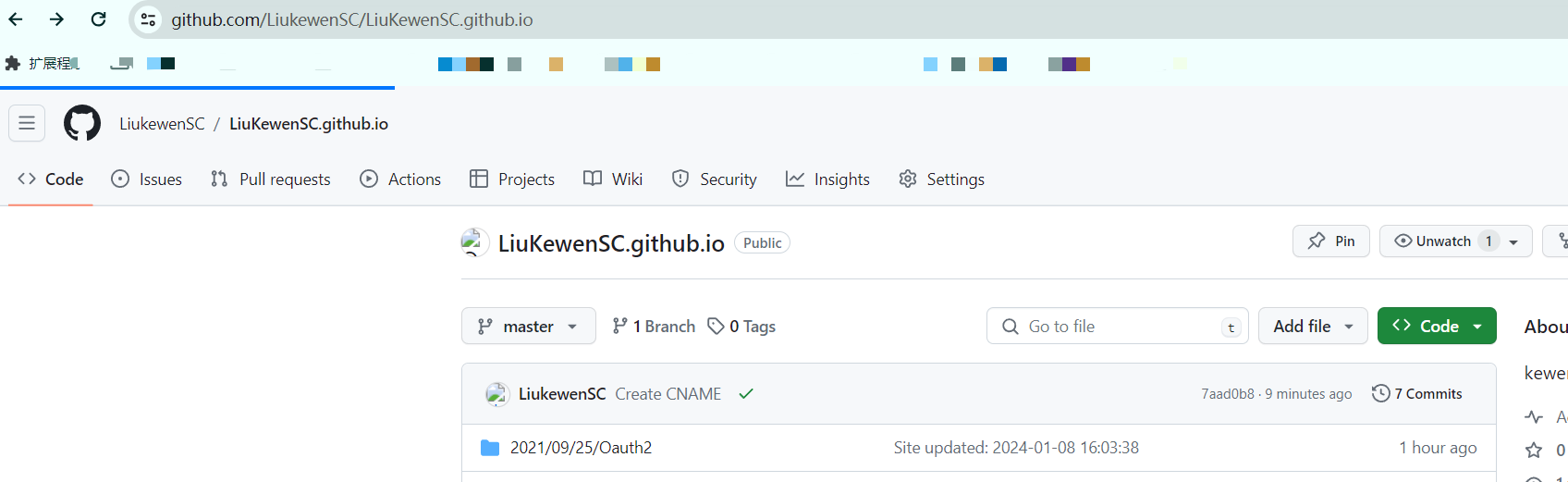The image size is (1568, 482).
Task: Switch to the Security tab
Action: coord(715,179)
